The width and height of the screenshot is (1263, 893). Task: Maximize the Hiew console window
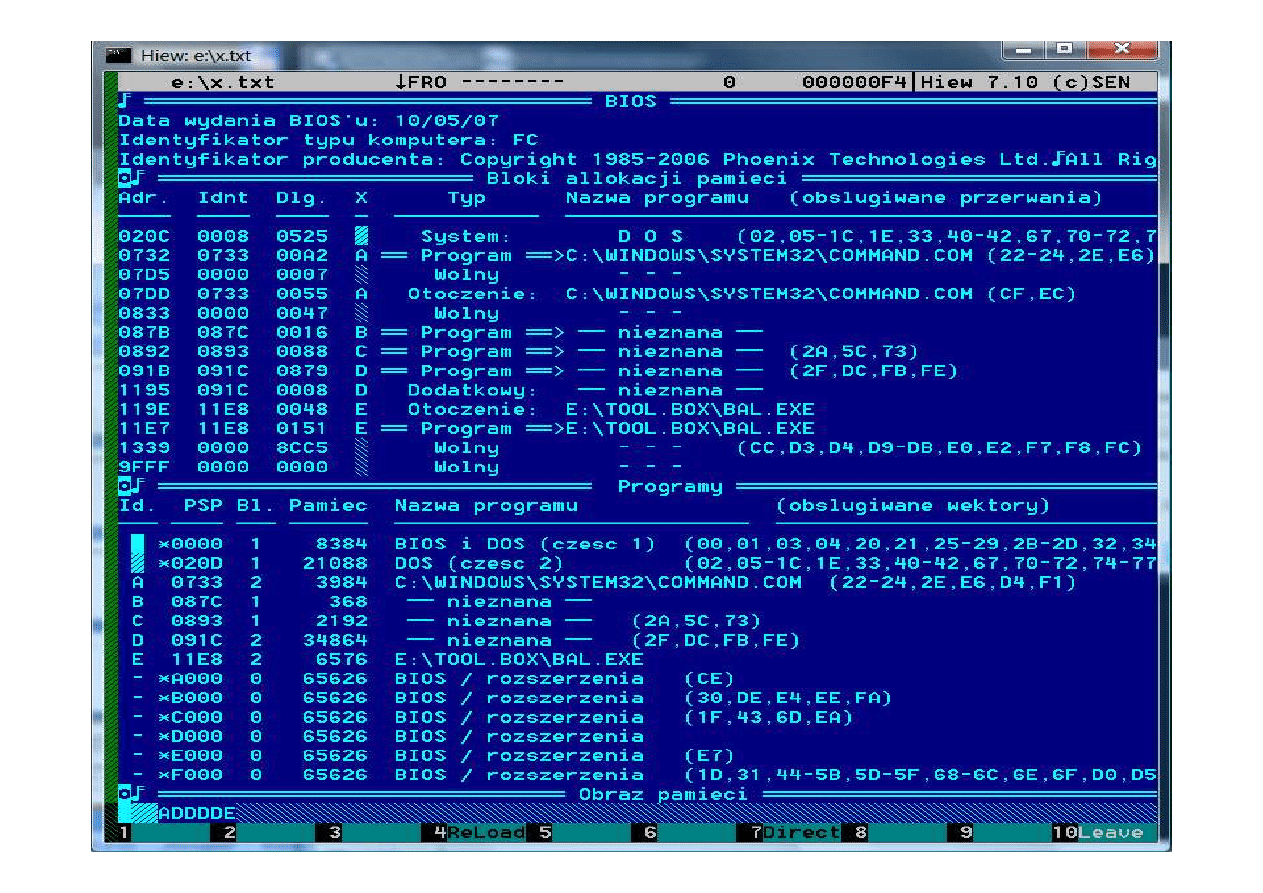1064,49
